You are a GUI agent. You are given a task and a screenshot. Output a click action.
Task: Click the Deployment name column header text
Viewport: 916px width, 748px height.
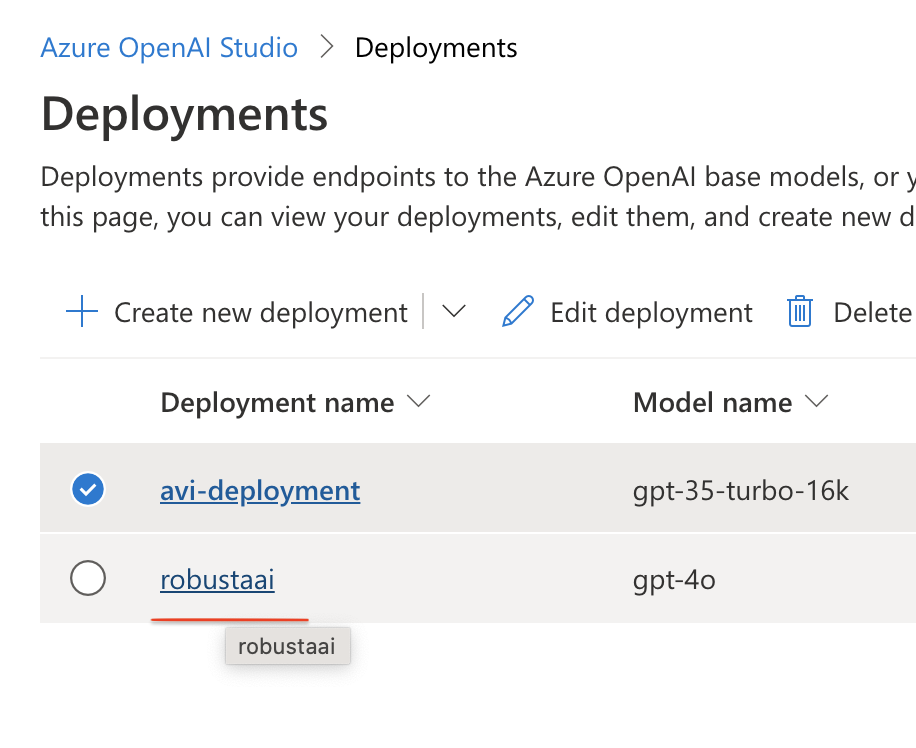tap(277, 403)
